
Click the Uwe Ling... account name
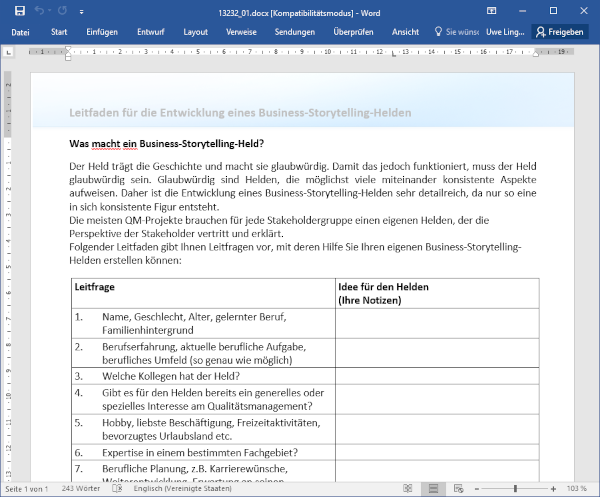[x=504, y=32]
